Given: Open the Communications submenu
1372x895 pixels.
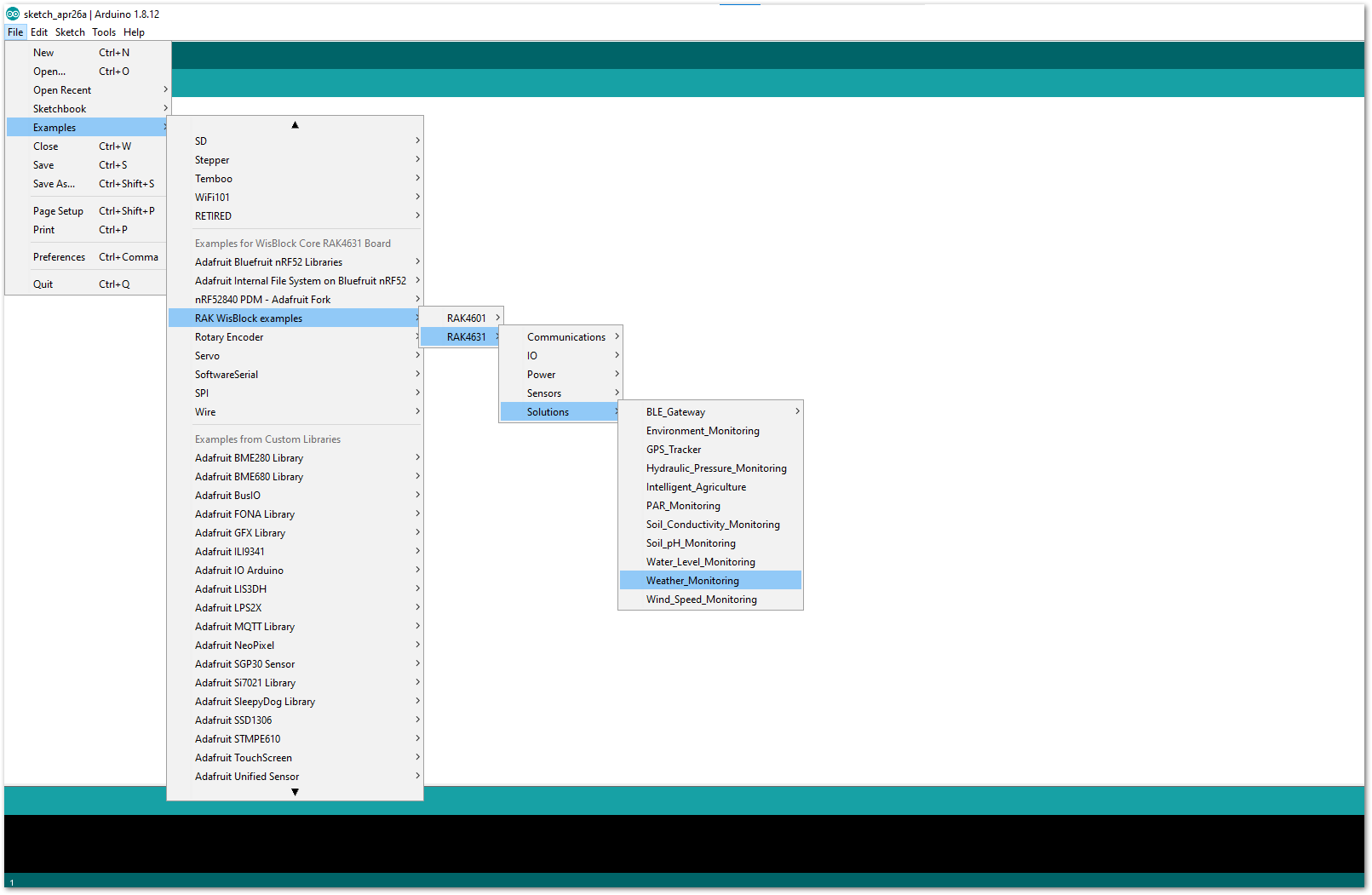Looking at the screenshot, I should tap(561, 337).
